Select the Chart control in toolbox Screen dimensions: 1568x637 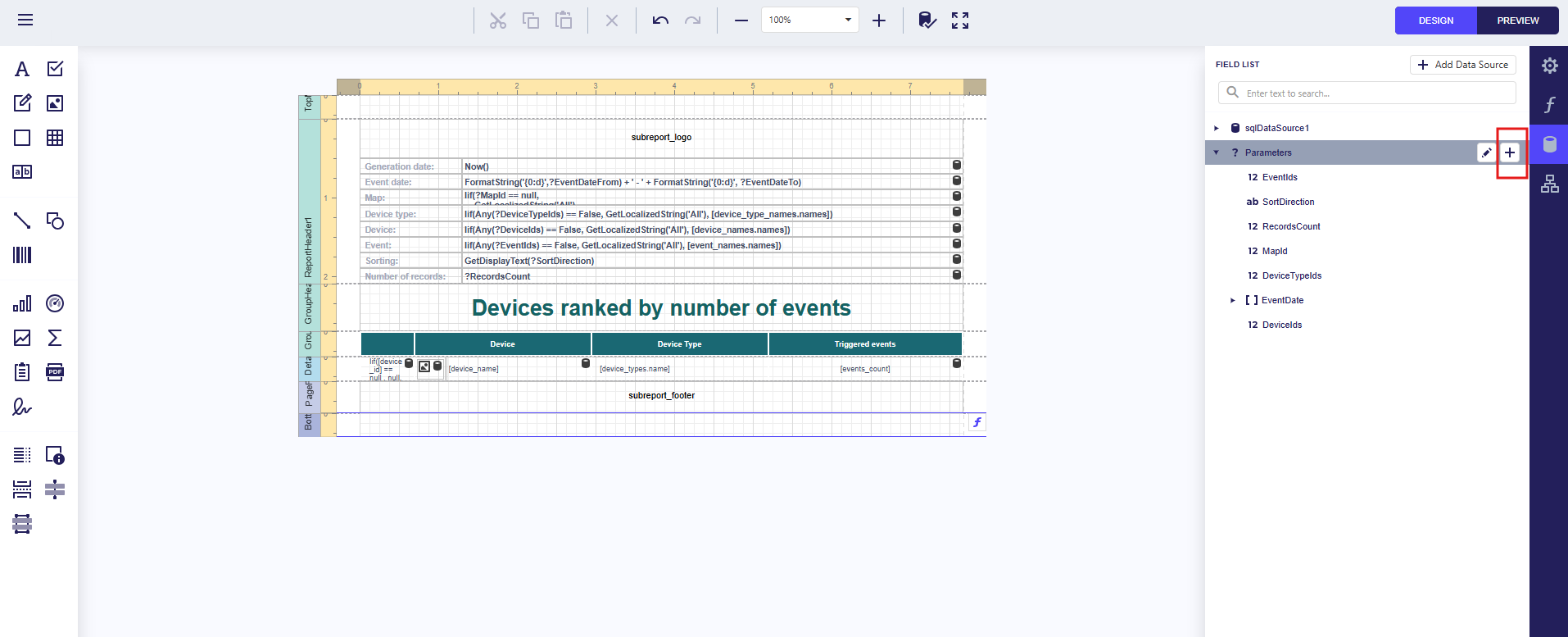[22, 303]
